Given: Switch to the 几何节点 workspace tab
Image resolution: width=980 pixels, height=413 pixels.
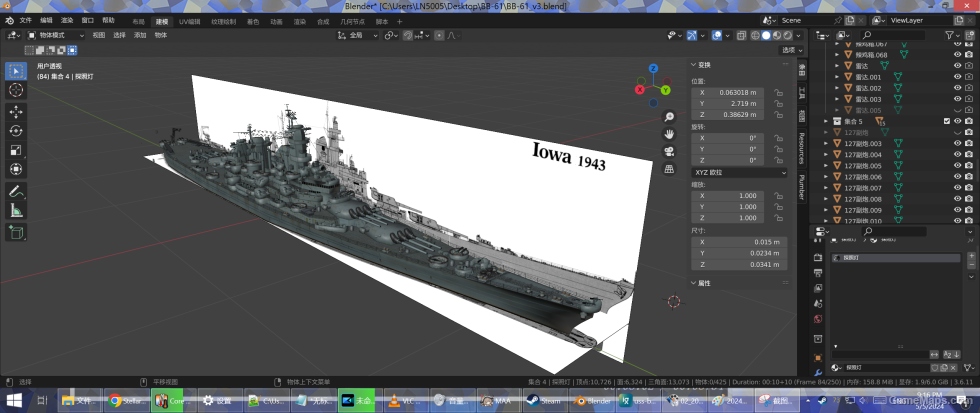Looking at the screenshot, I should tap(352, 21).
